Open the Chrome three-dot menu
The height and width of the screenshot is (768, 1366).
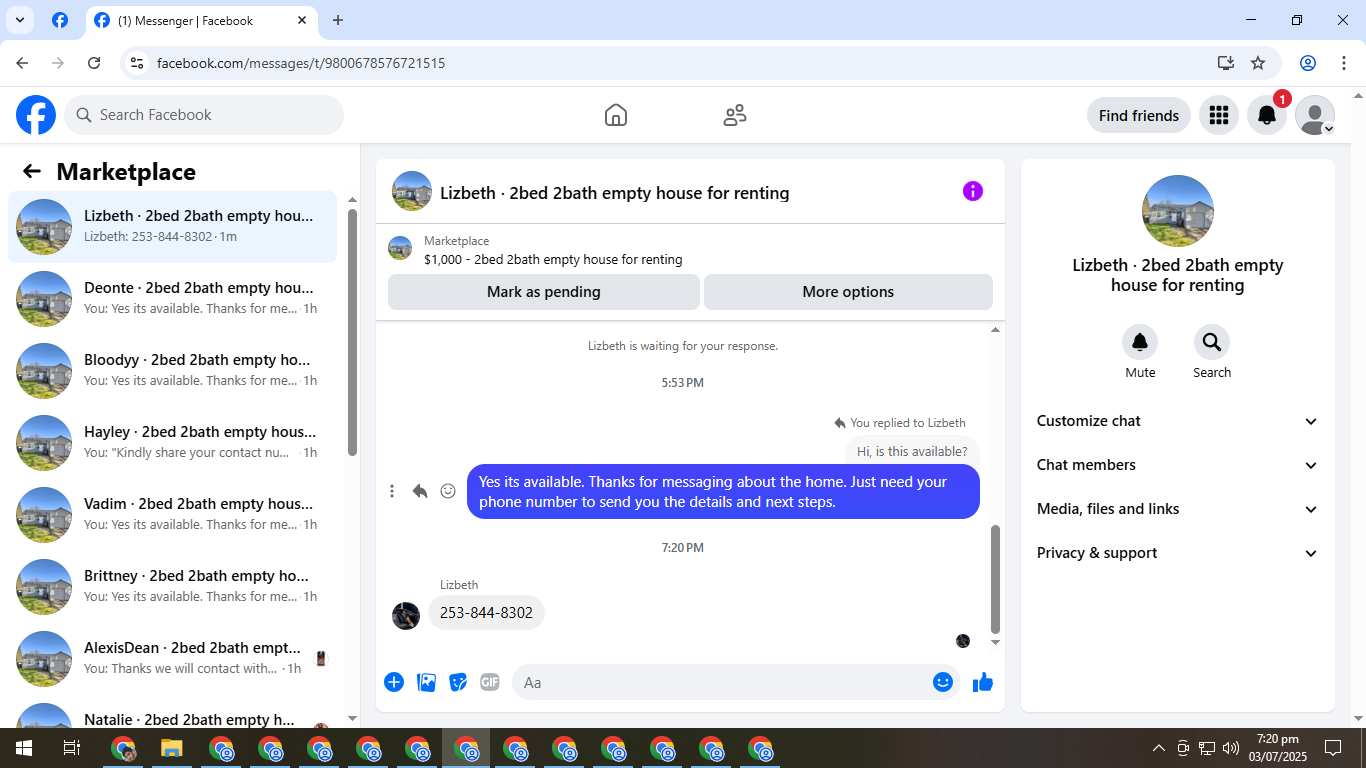pos(1344,63)
